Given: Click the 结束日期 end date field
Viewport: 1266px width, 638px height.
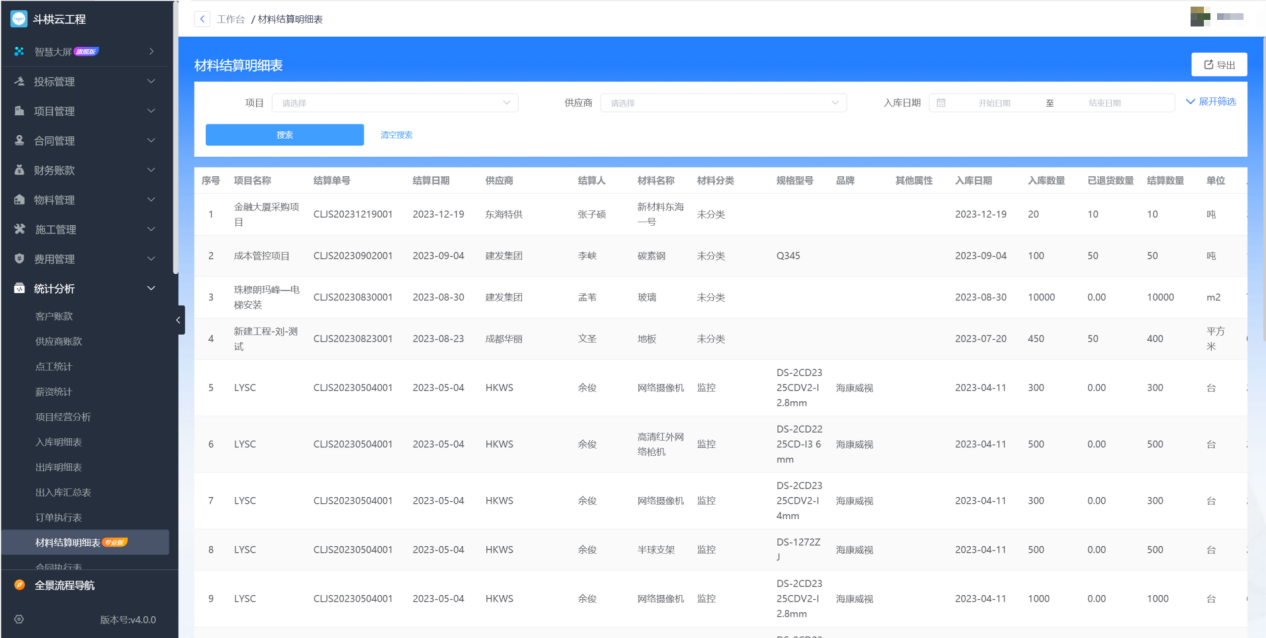Looking at the screenshot, I should coord(1105,103).
